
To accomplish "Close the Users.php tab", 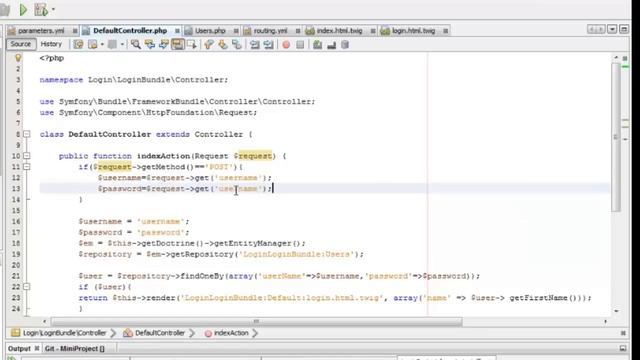I will (236, 31).
